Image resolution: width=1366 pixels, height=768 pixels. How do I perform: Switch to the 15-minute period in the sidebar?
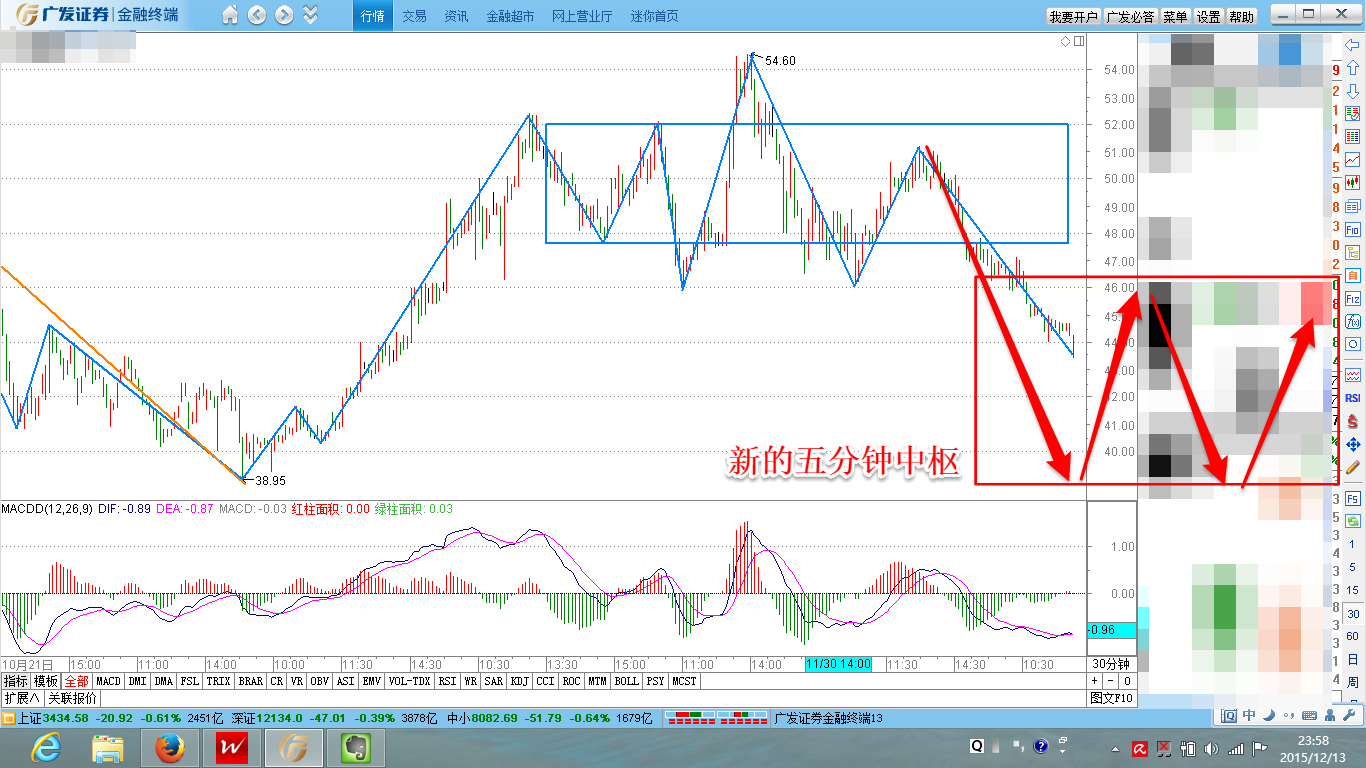(x=1352, y=589)
